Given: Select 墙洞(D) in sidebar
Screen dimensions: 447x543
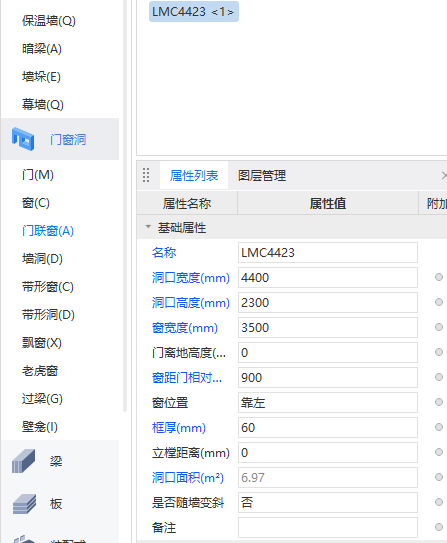Looking at the screenshot, I should (42, 259).
